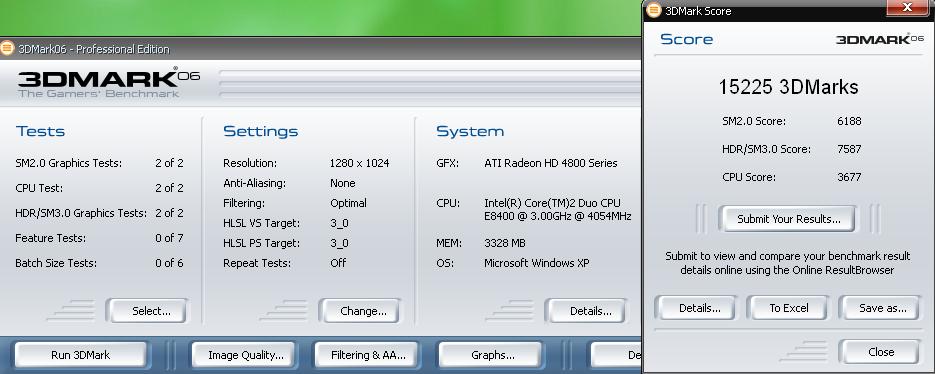935x374 pixels.
Task: Click the GFX ATI Radeon HD 4800 Series text
Action: click(x=550, y=163)
